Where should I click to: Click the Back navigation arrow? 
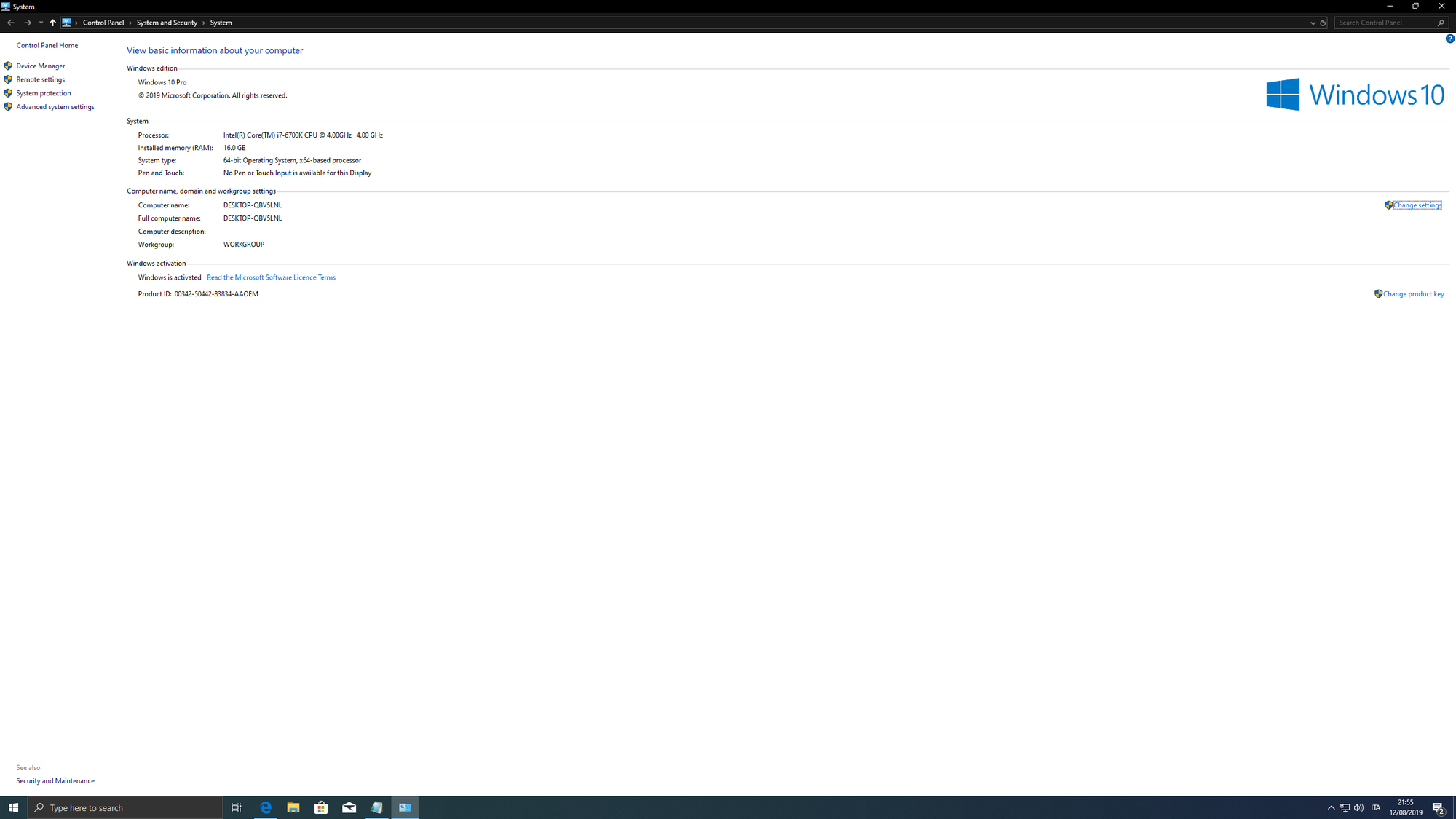coord(11,23)
